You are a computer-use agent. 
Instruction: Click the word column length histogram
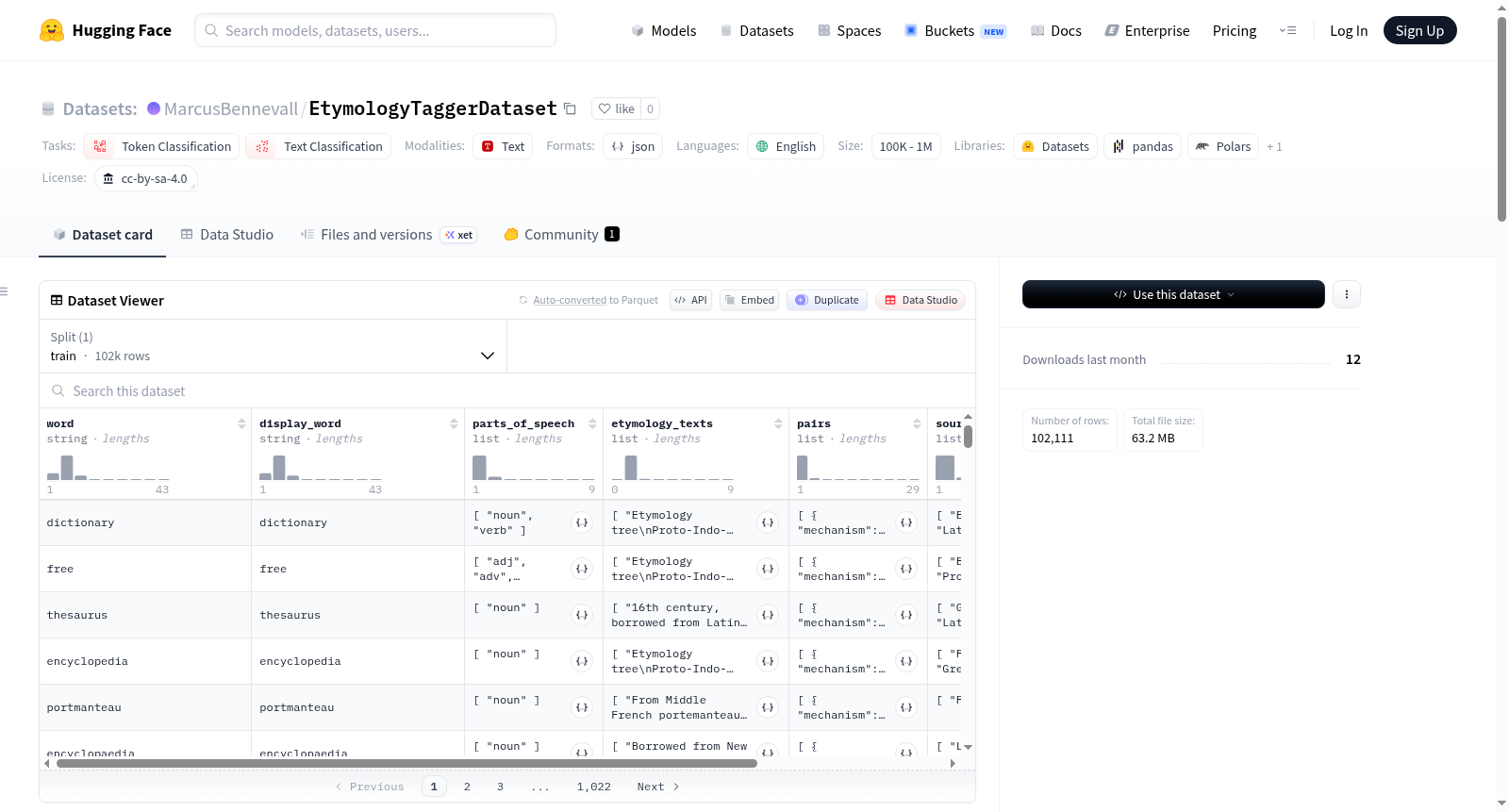point(108,468)
